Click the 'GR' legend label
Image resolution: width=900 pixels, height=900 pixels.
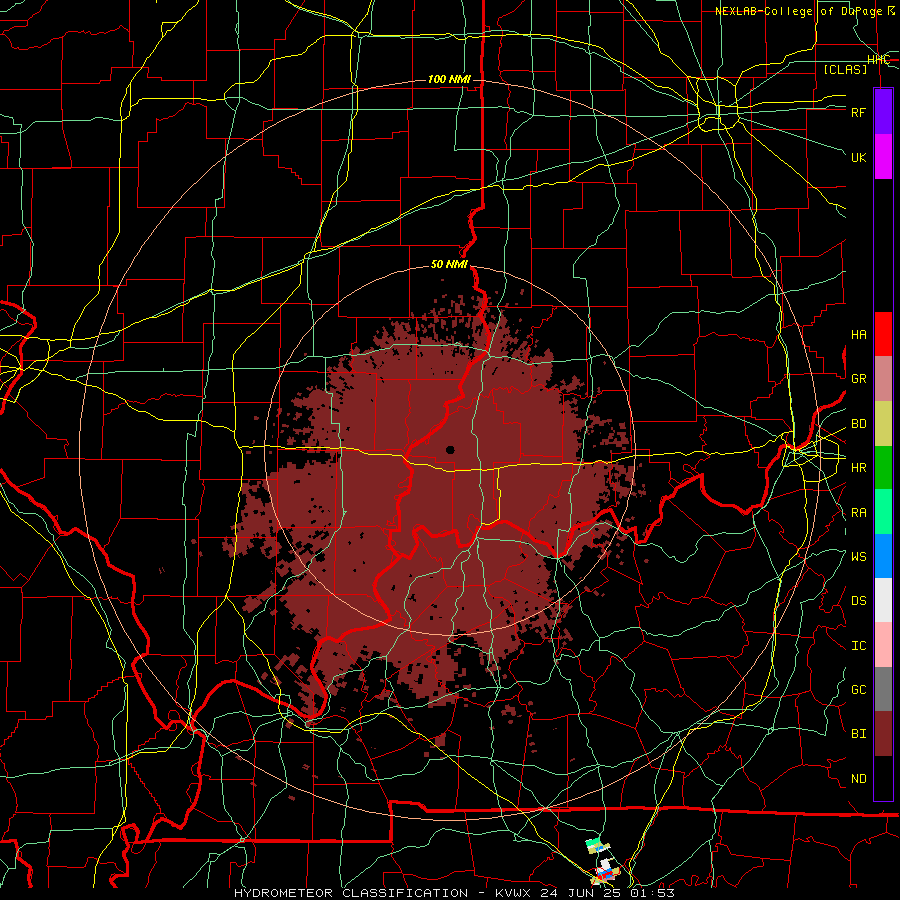858,379
